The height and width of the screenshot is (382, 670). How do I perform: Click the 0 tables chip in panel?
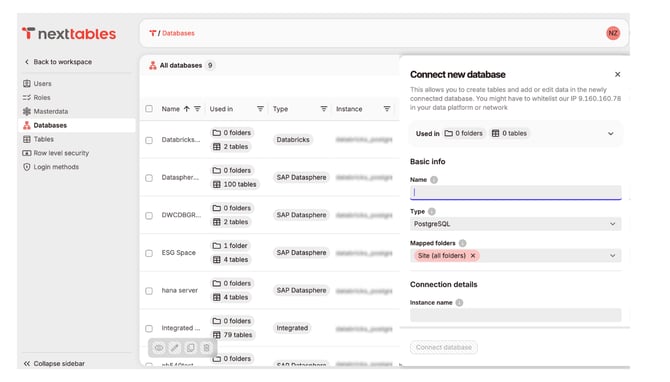[x=509, y=133]
